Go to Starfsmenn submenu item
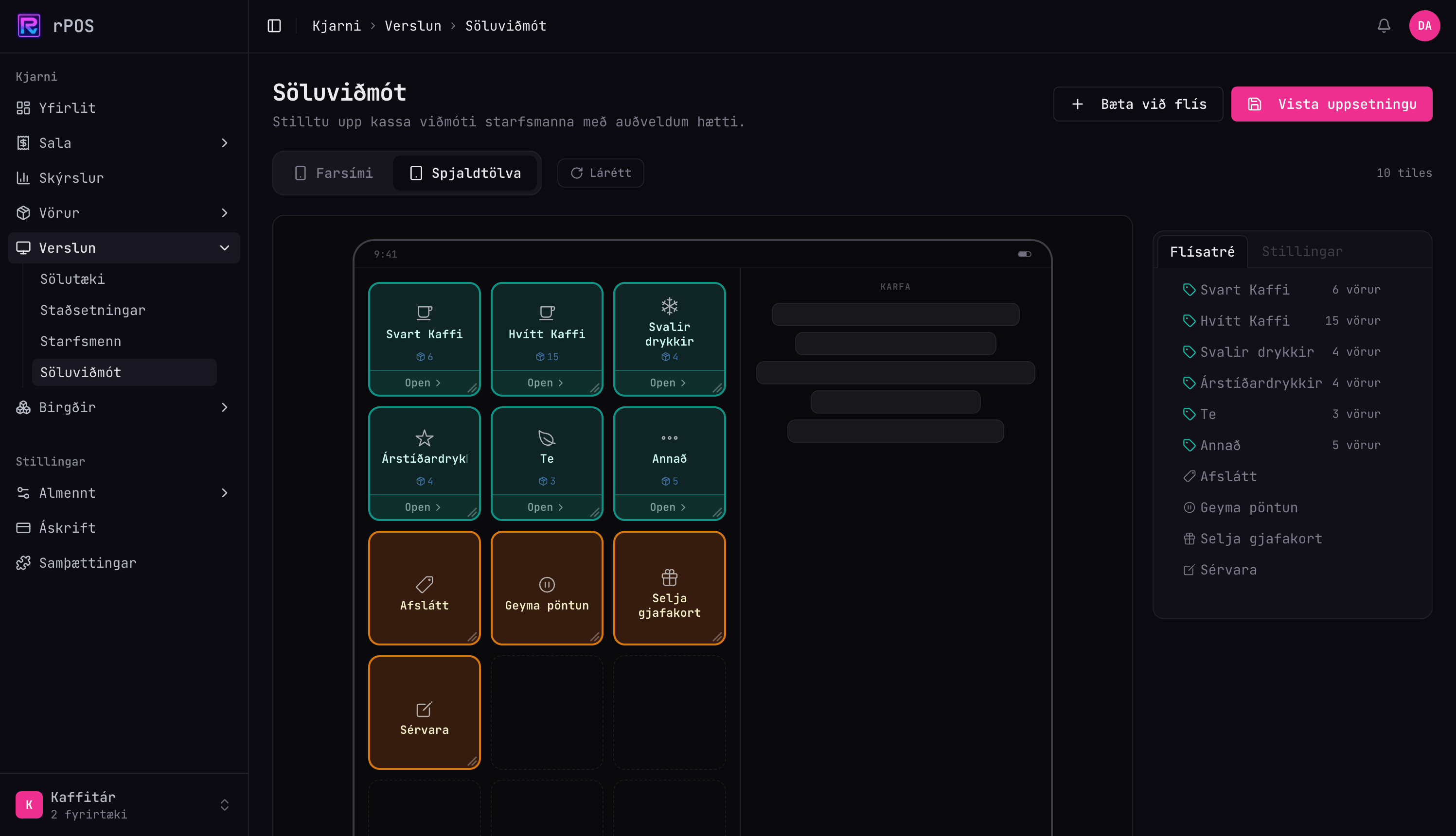The height and width of the screenshot is (836, 1456). pyautogui.click(x=124, y=342)
